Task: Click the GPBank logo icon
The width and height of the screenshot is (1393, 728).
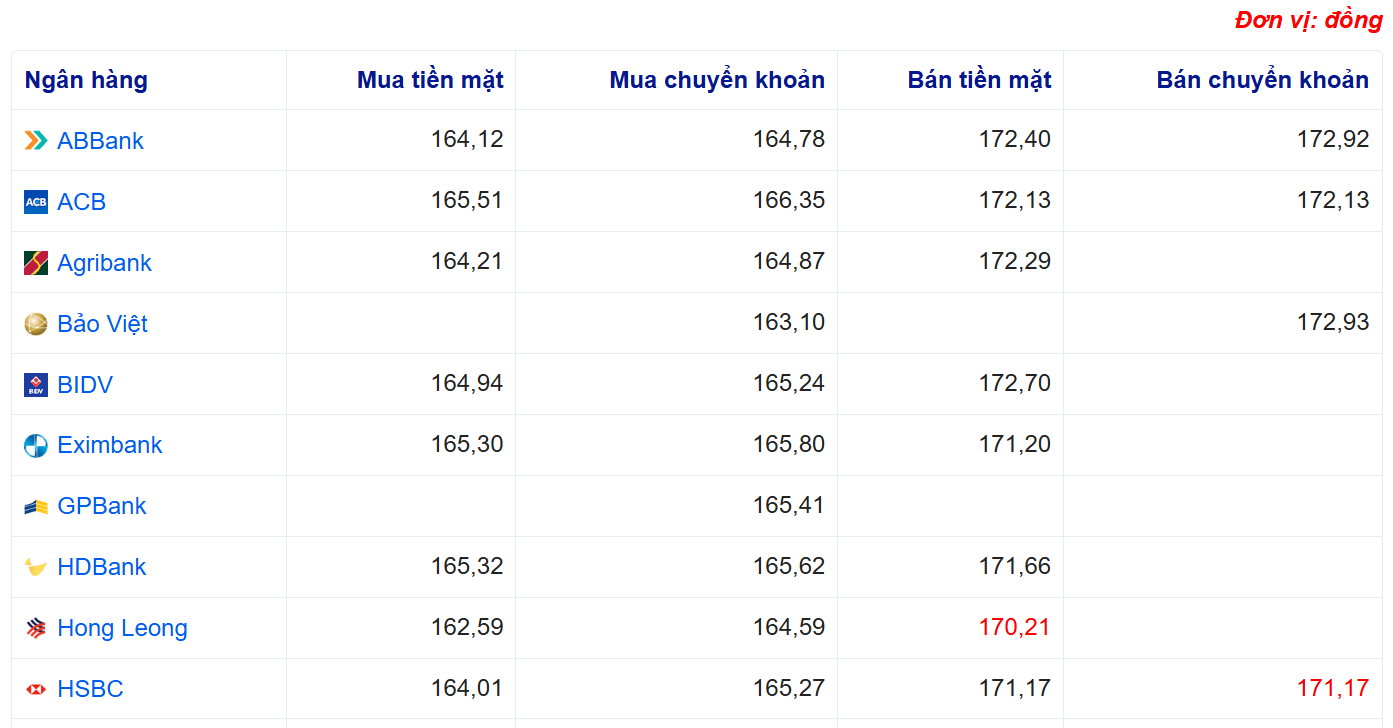Action: click(x=36, y=507)
